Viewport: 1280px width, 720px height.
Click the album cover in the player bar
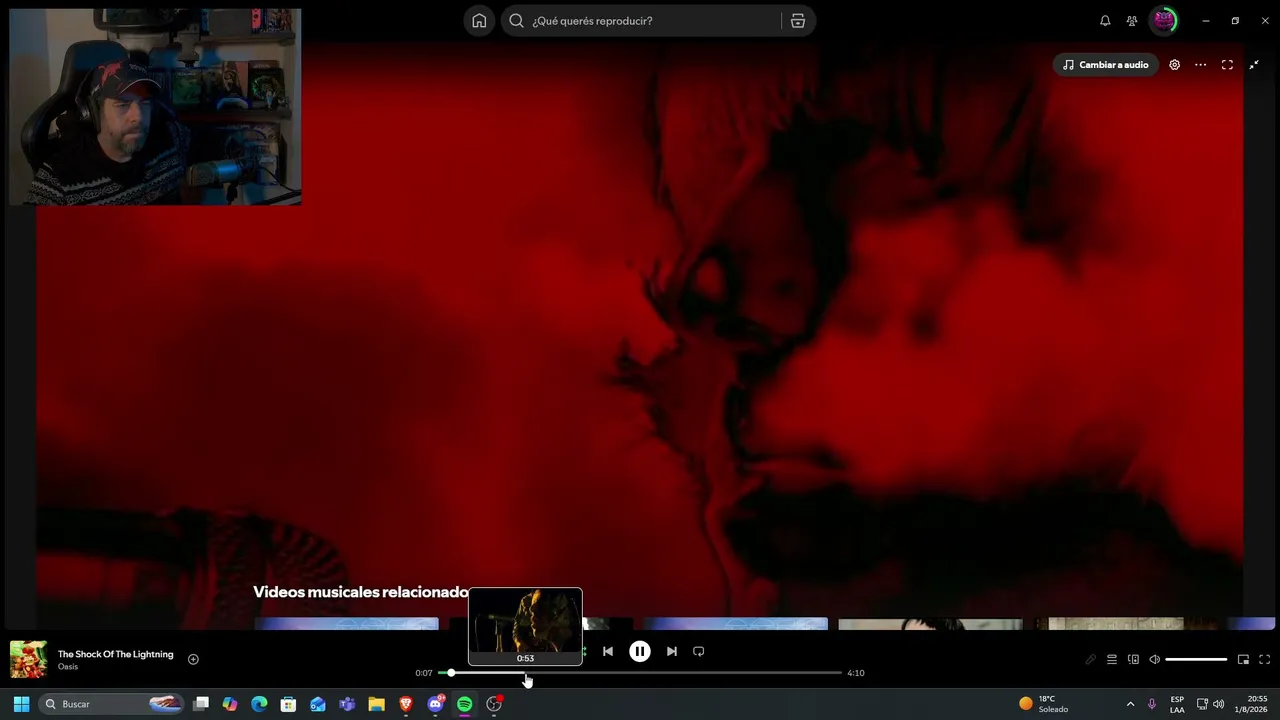pyautogui.click(x=28, y=660)
